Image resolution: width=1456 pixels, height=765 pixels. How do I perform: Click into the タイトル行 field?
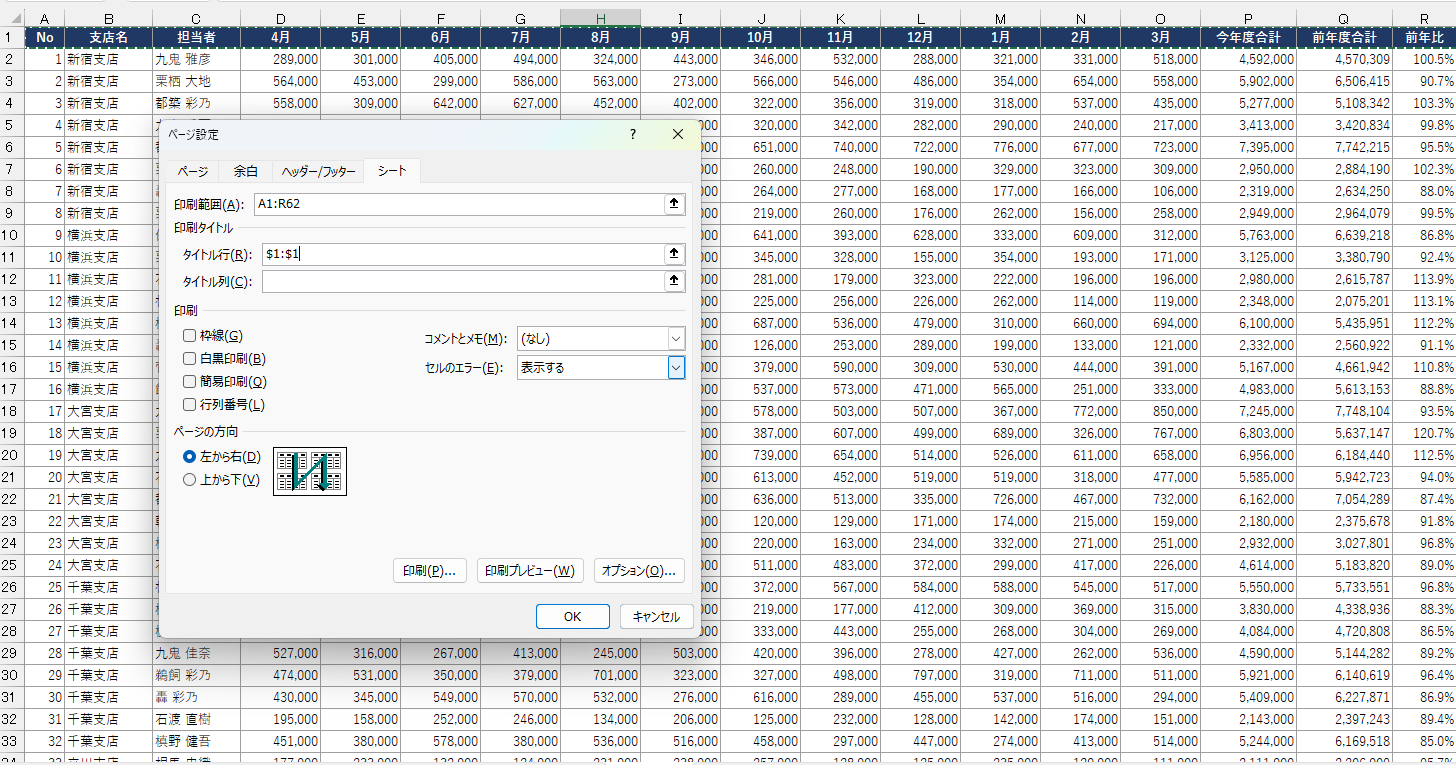tap(463, 254)
